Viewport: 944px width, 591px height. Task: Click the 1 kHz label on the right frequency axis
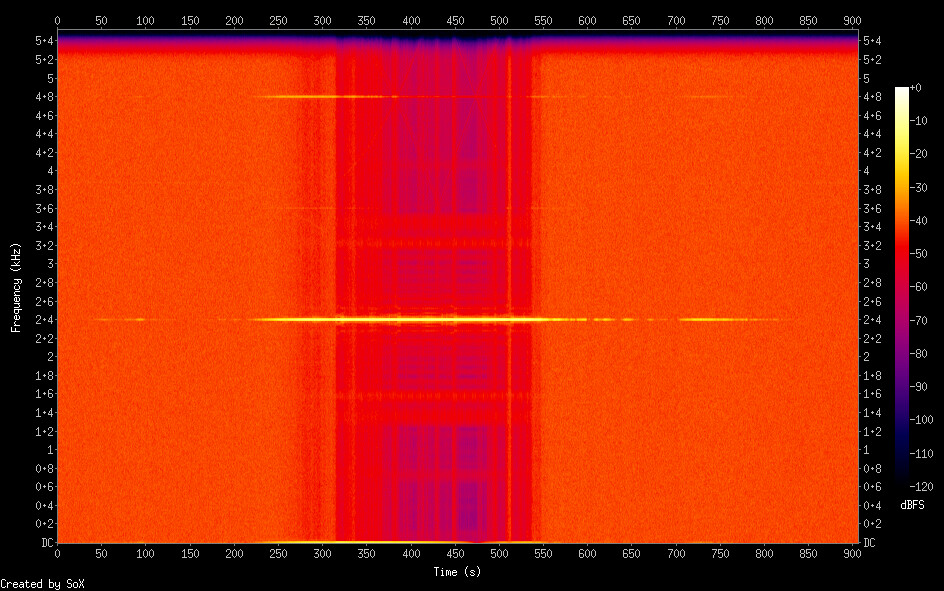tap(870, 450)
